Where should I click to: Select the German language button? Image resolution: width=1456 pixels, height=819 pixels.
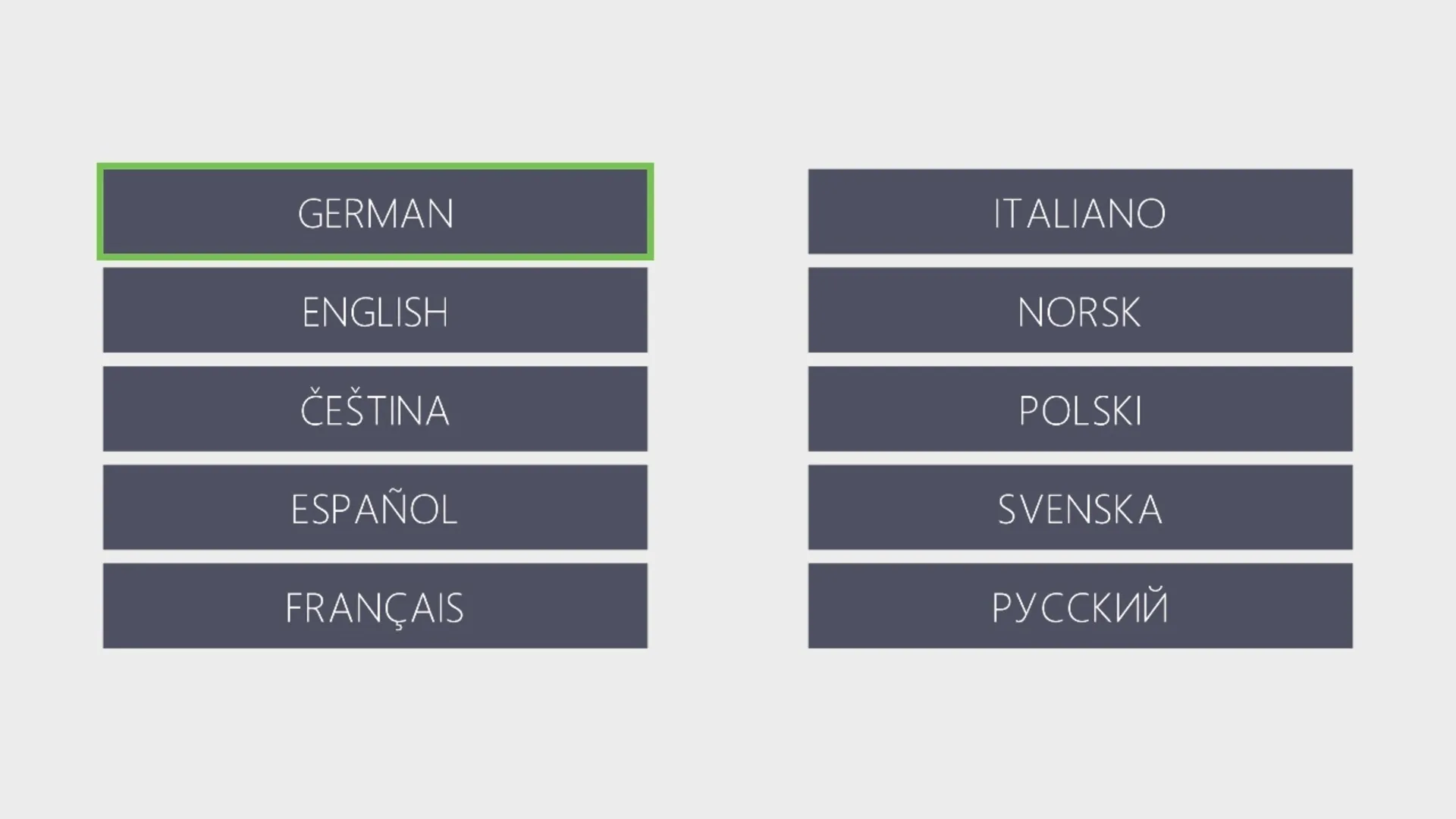(375, 212)
